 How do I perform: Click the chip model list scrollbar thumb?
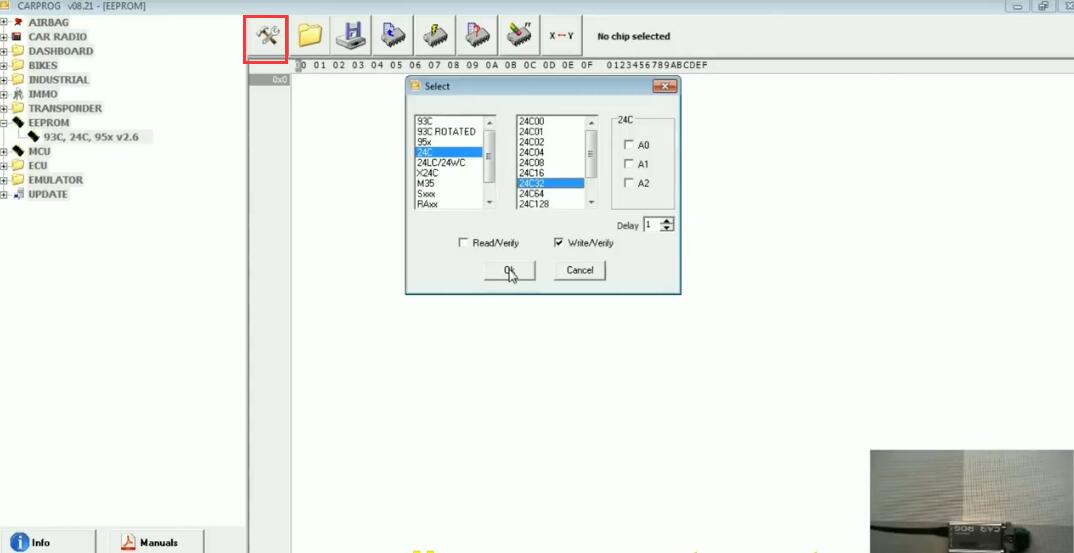click(x=590, y=153)
